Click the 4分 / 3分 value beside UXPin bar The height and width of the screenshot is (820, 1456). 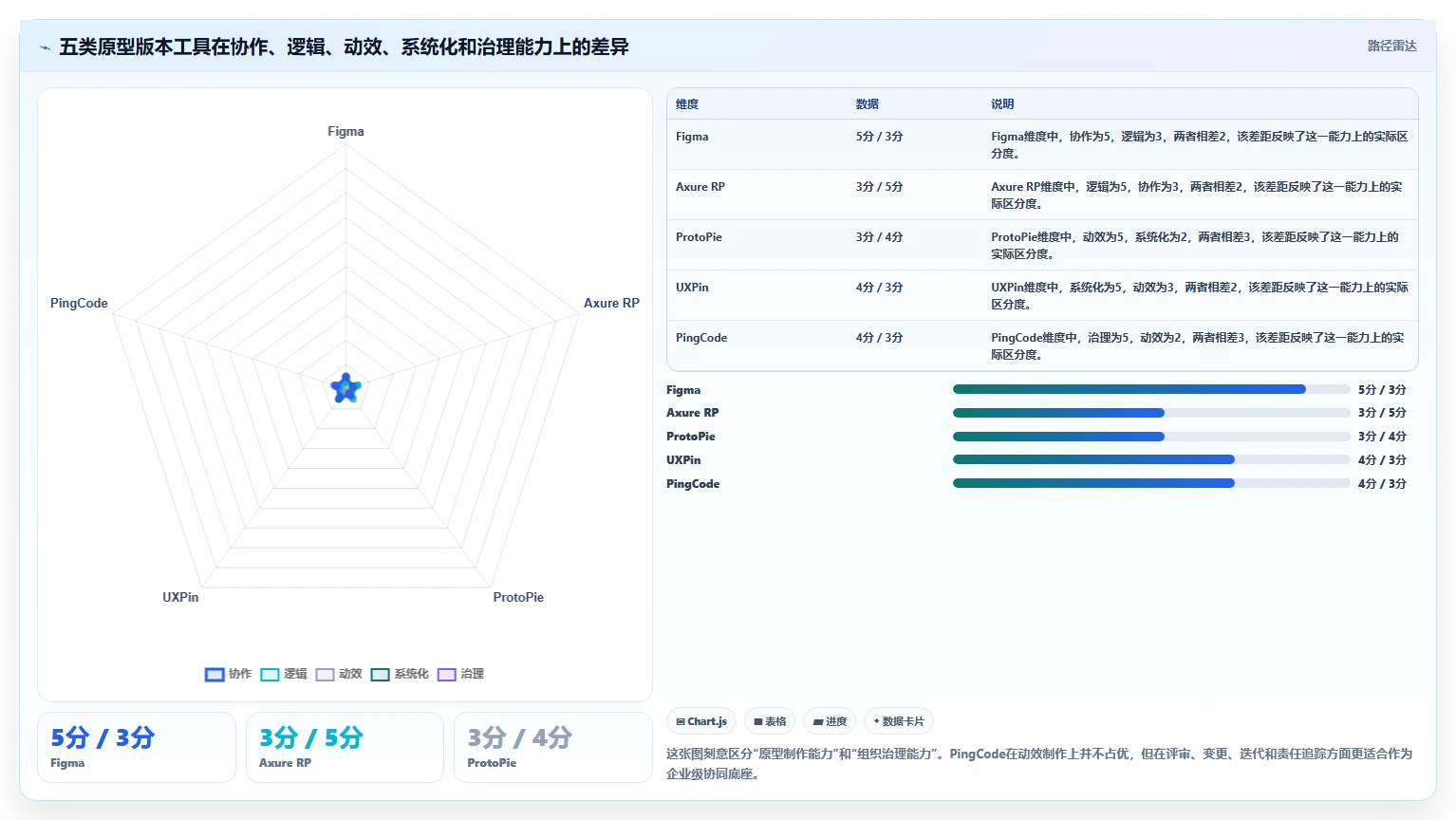tap(1382, 460)
